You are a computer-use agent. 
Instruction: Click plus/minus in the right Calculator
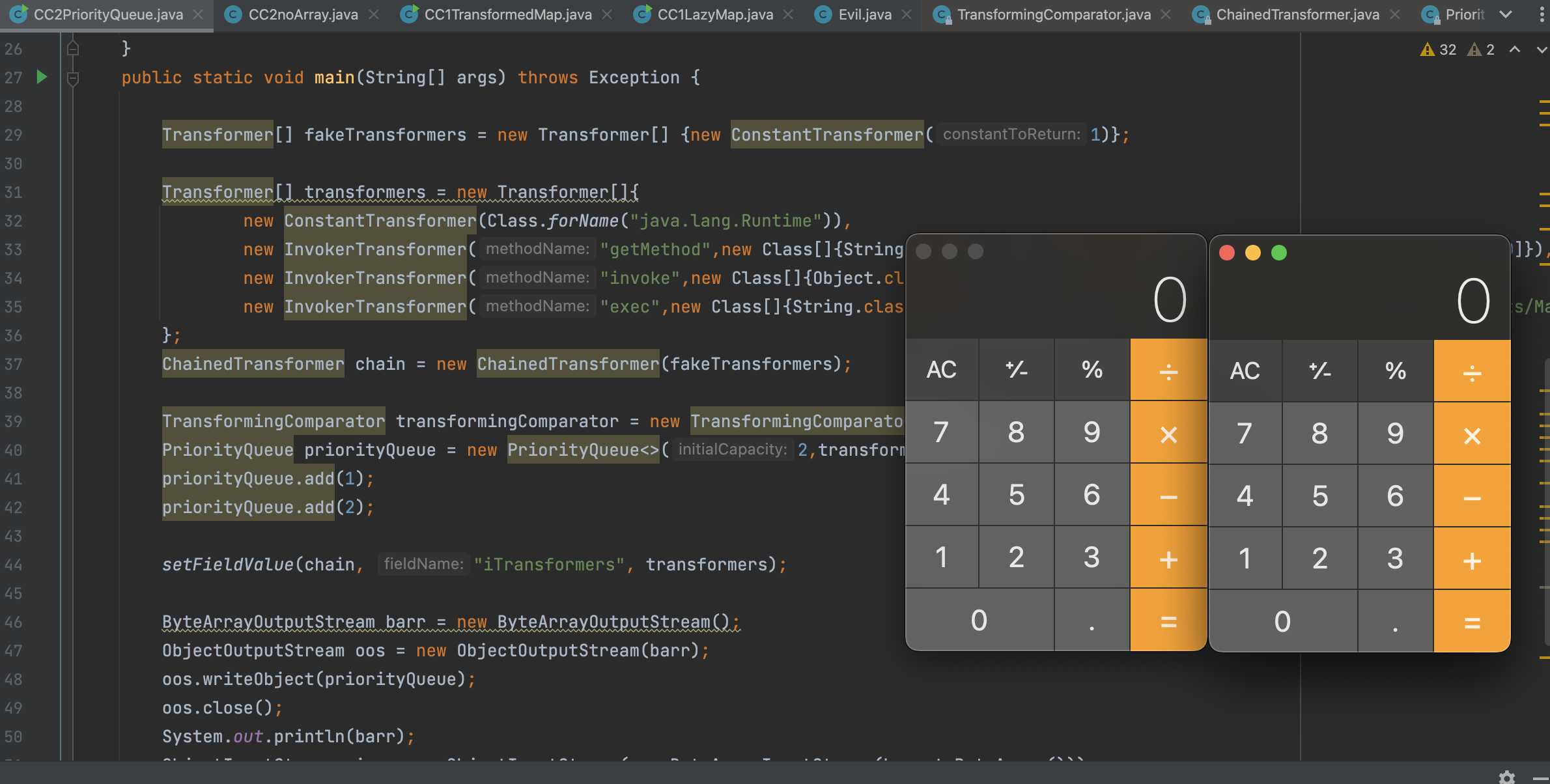1320,371
